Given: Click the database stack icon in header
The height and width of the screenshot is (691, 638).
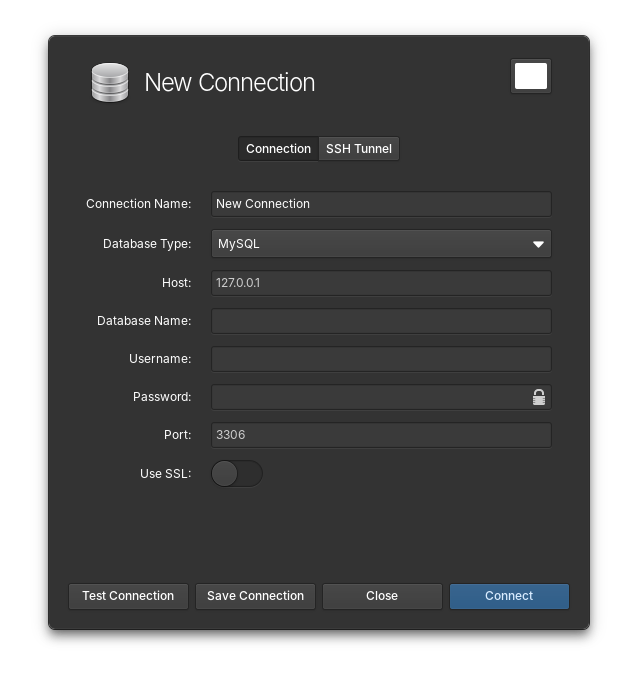Looking at the screenshot, I should pos(110,82).
